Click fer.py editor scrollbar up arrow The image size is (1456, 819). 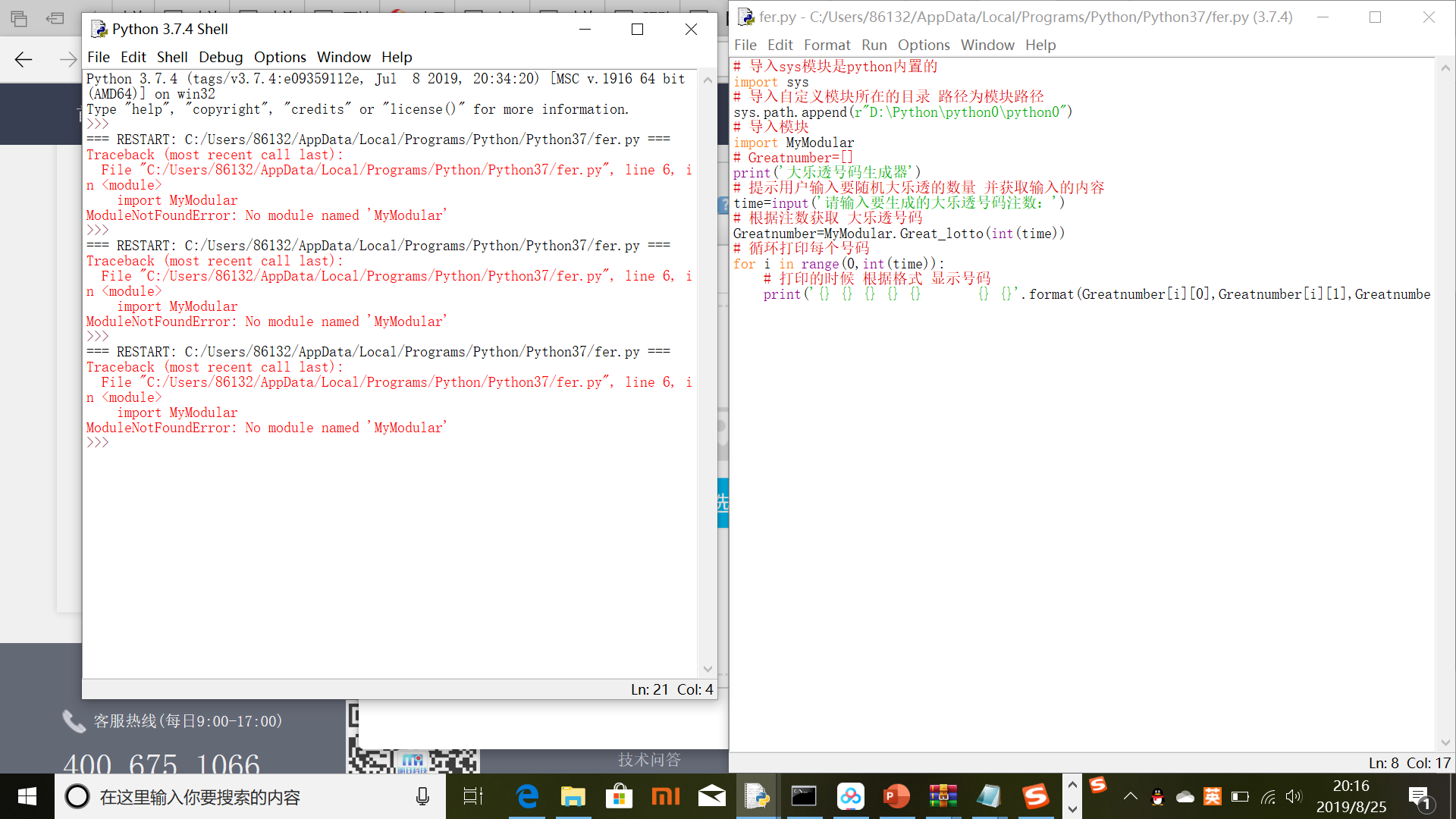(1445, 68)
